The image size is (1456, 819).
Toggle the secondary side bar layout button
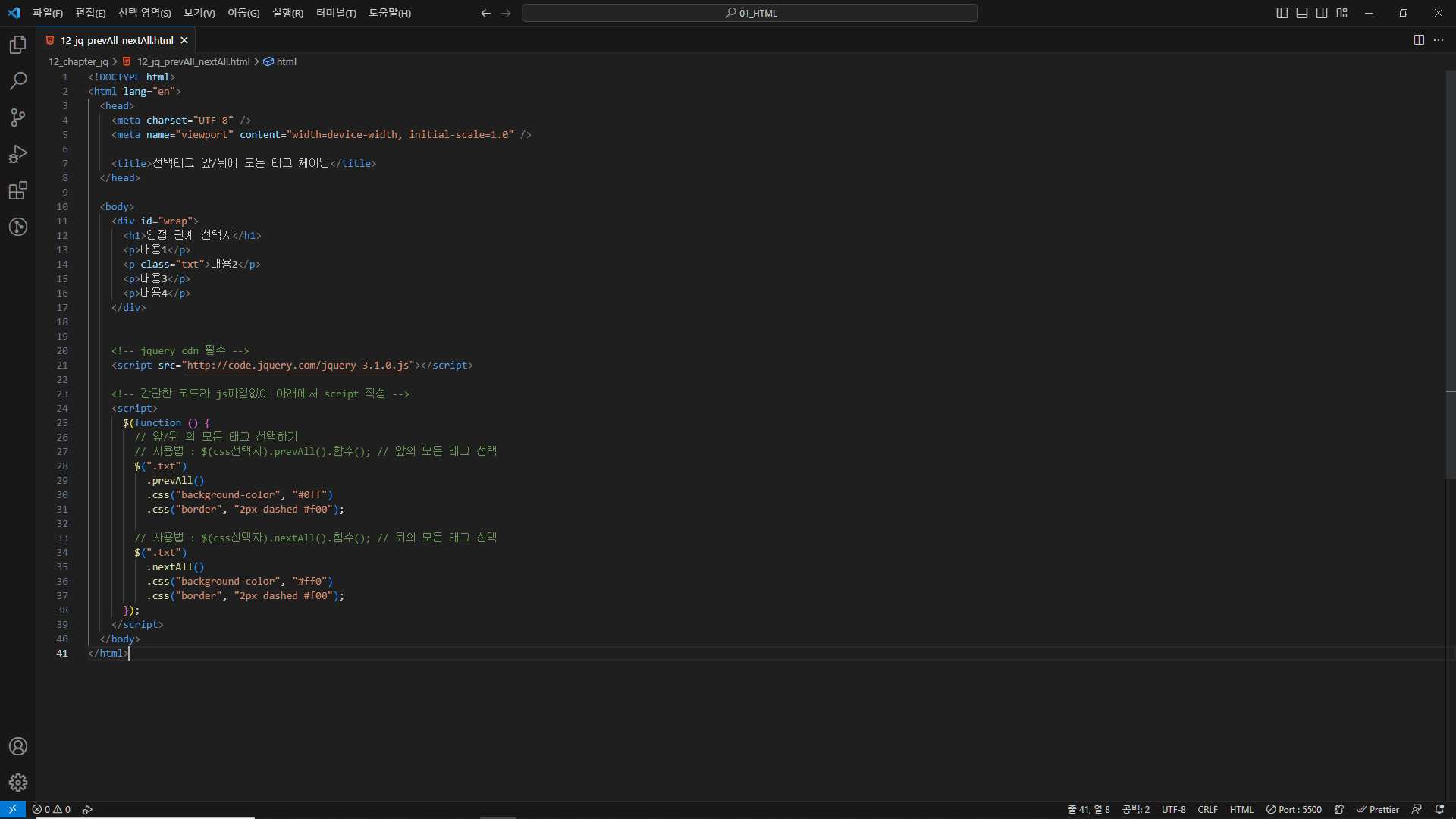coord(1322,13)
